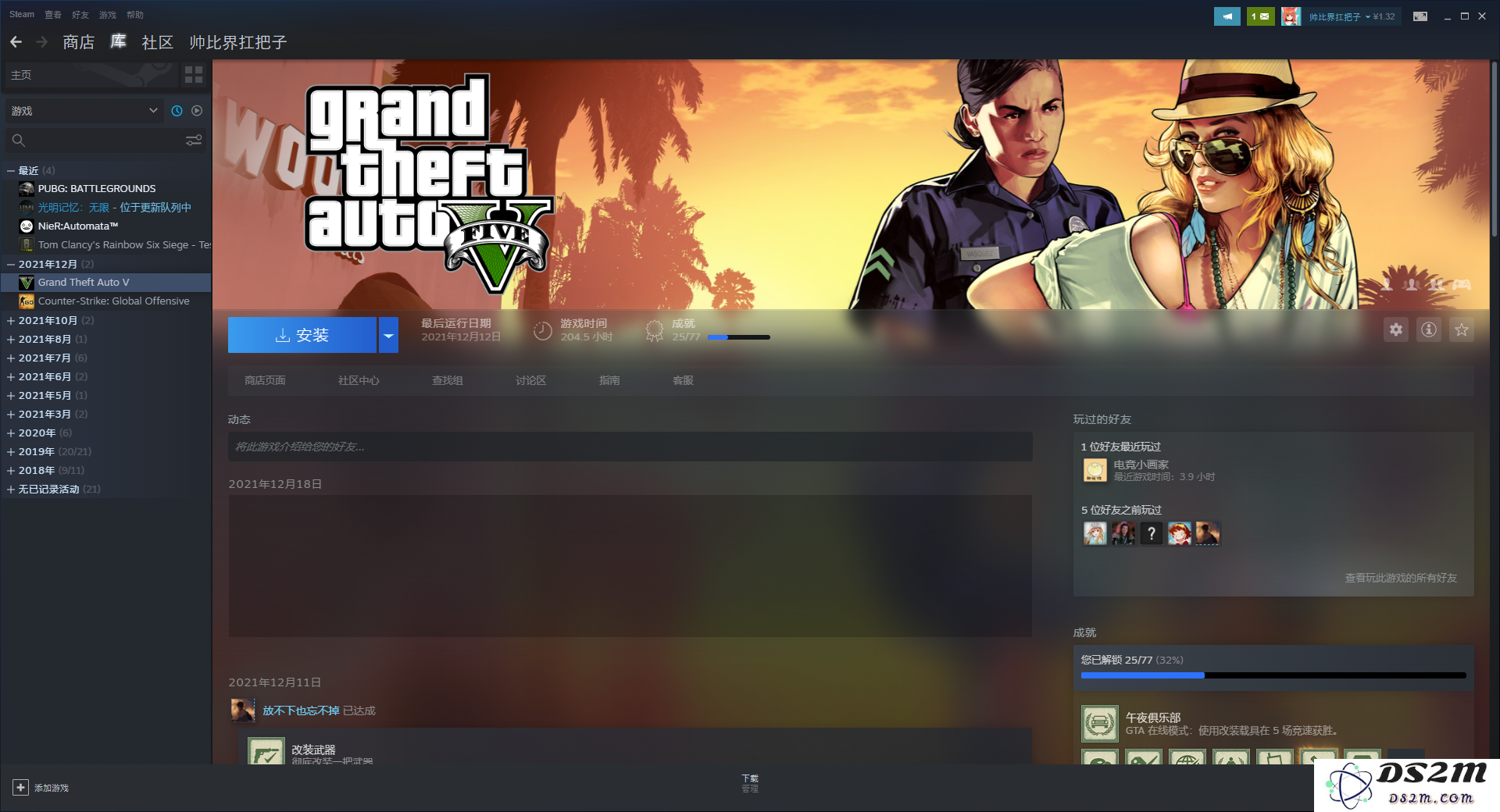This screenshot has width=1500, height=812.
Task: Open the 好友 menu
Action: pos(80,14)
